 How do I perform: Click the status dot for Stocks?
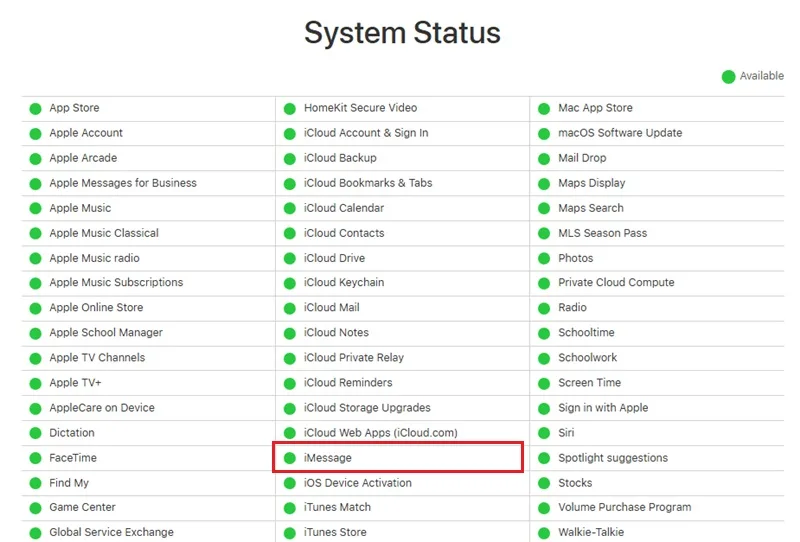(544, 483)
